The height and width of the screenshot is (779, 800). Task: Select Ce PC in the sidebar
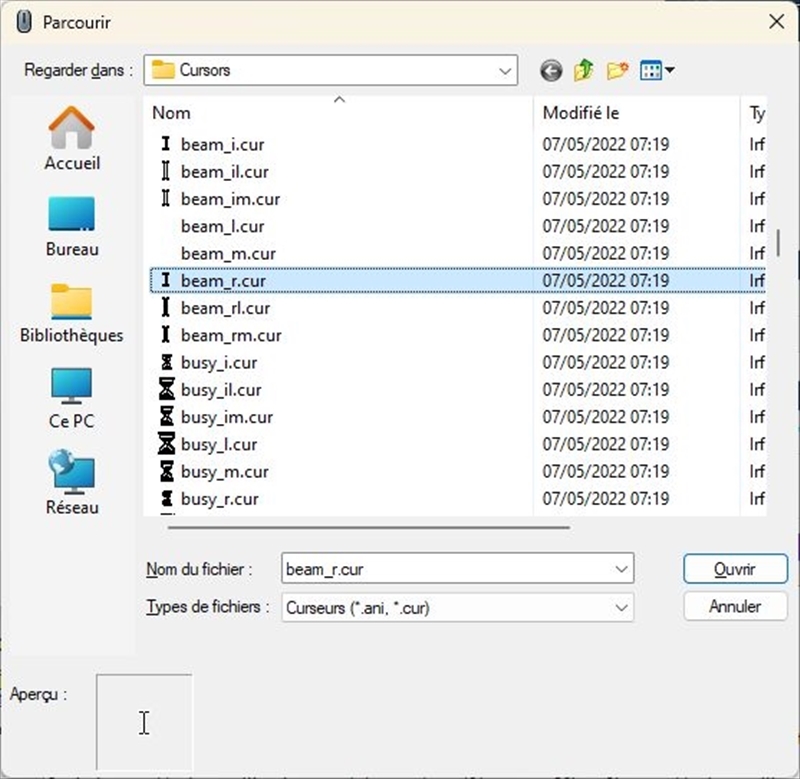click(72, 398)
